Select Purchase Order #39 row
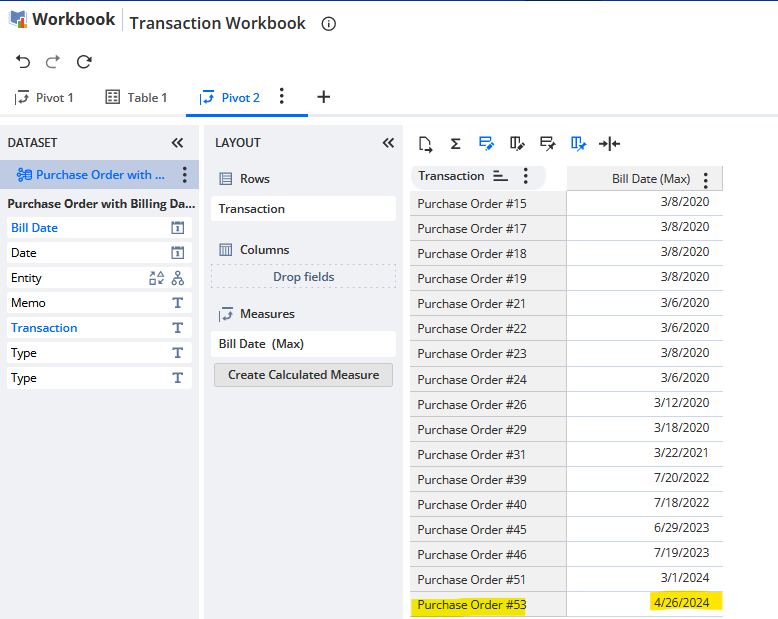The image size is (778, 619). (x=488, y=480)
